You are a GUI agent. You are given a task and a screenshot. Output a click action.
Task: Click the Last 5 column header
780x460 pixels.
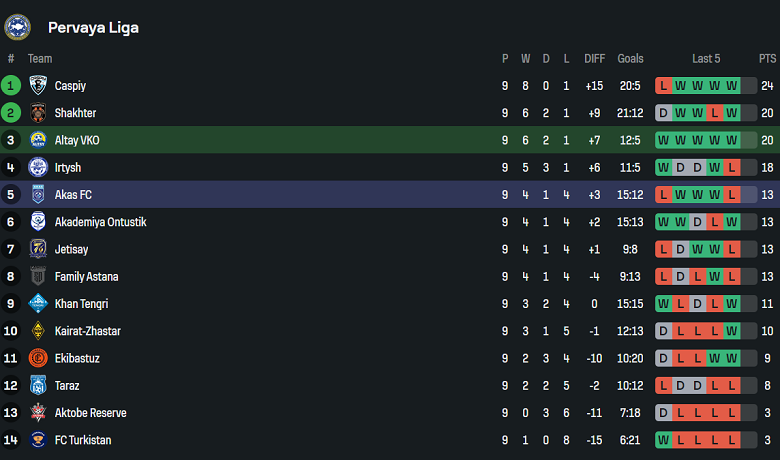click(706, 59)
